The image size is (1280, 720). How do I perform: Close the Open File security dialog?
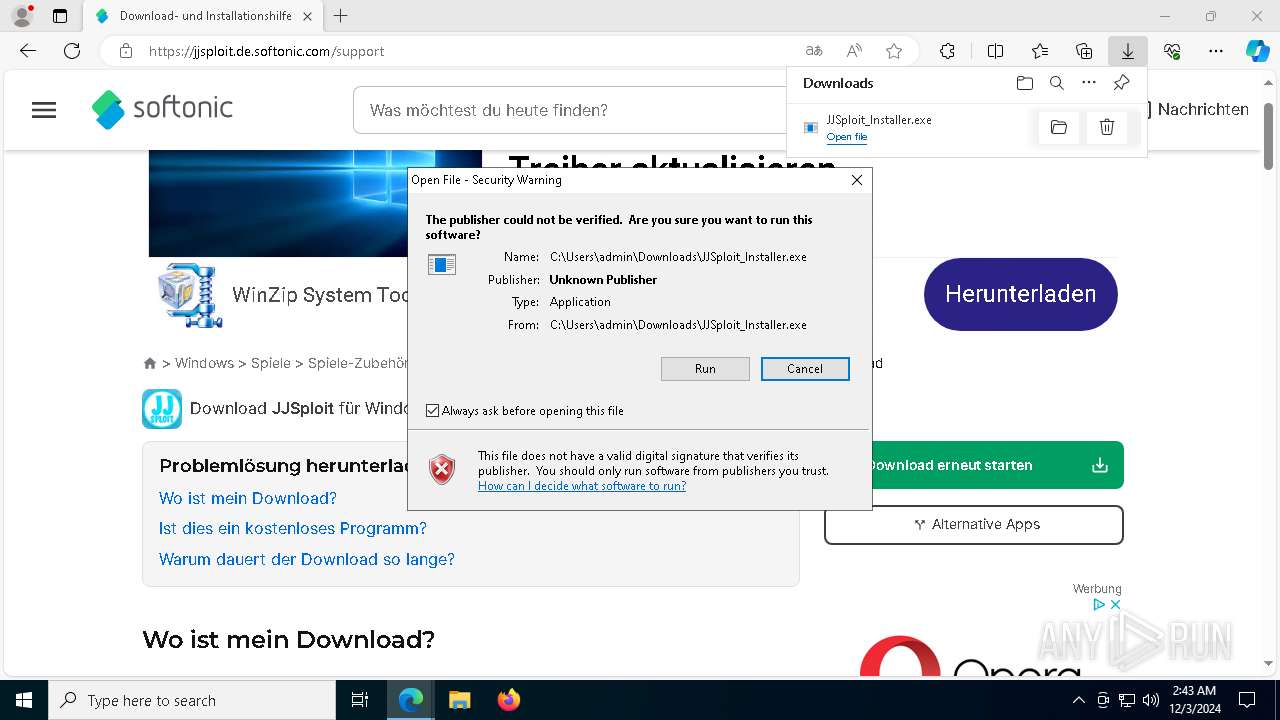pos(857,180)
